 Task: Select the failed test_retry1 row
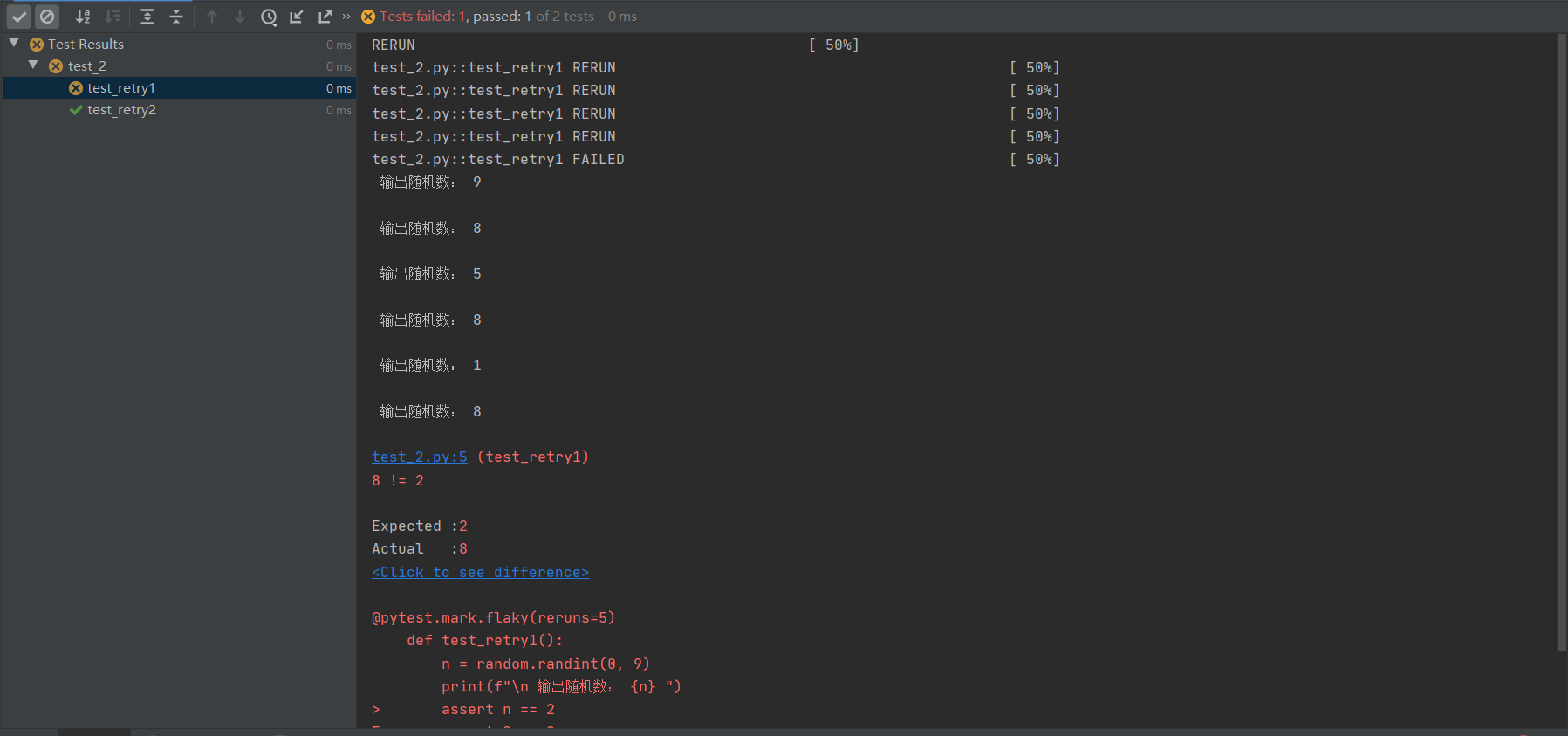coord(179,87)
